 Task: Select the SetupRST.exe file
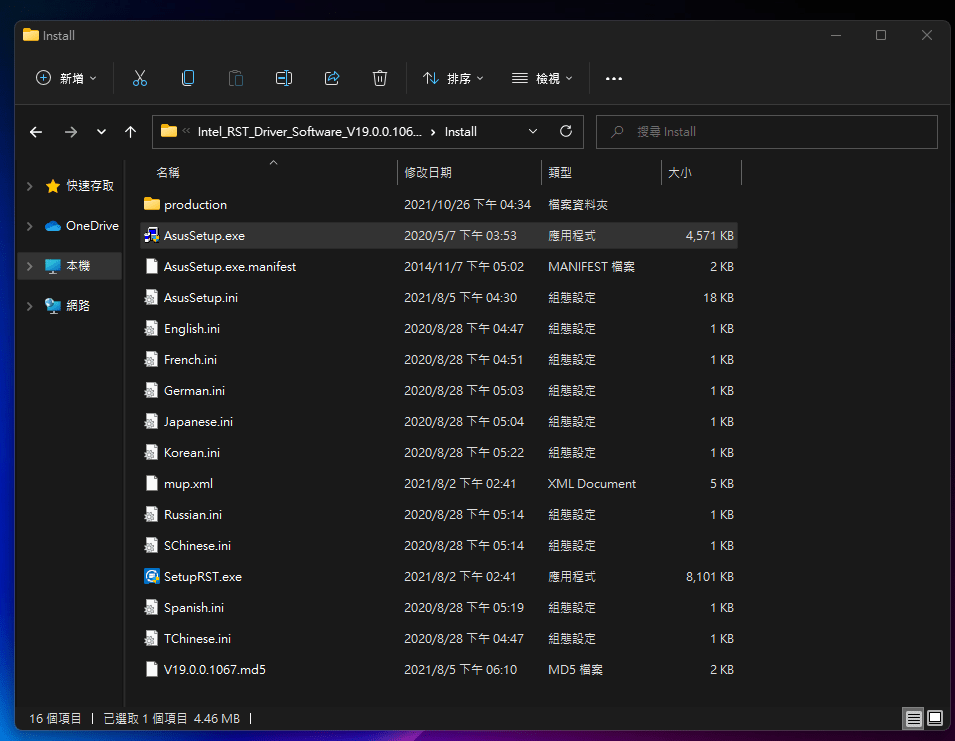[202, 577]
